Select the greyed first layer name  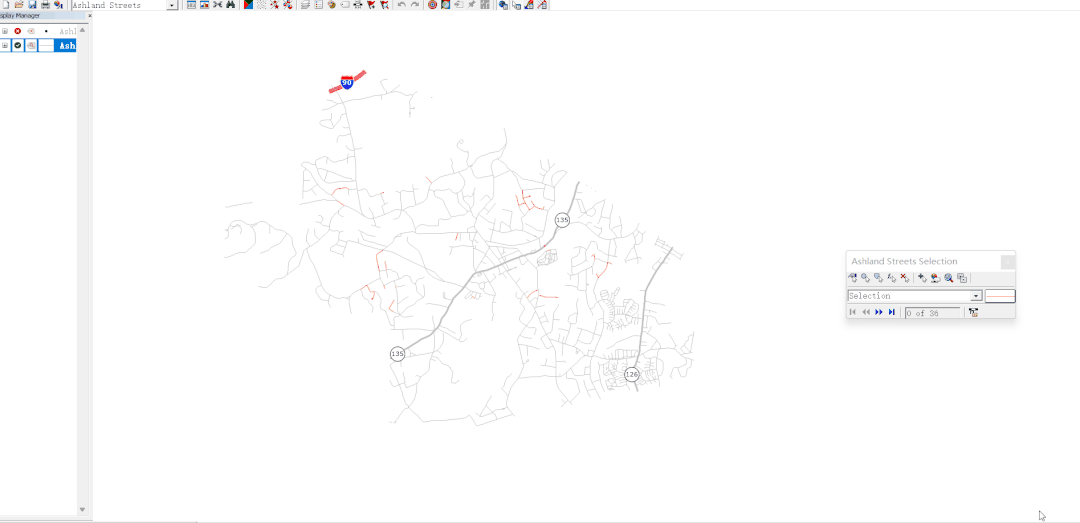click(67, 31)
